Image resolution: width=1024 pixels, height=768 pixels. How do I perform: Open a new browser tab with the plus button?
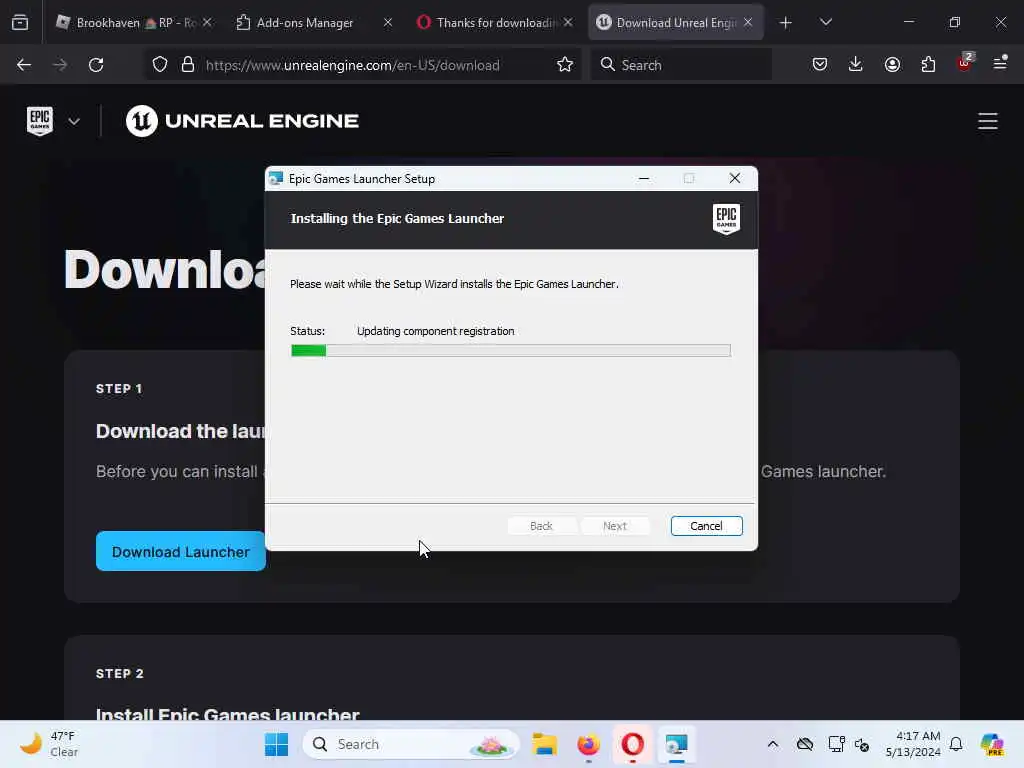pyautogui.click(x=786, y=23)
